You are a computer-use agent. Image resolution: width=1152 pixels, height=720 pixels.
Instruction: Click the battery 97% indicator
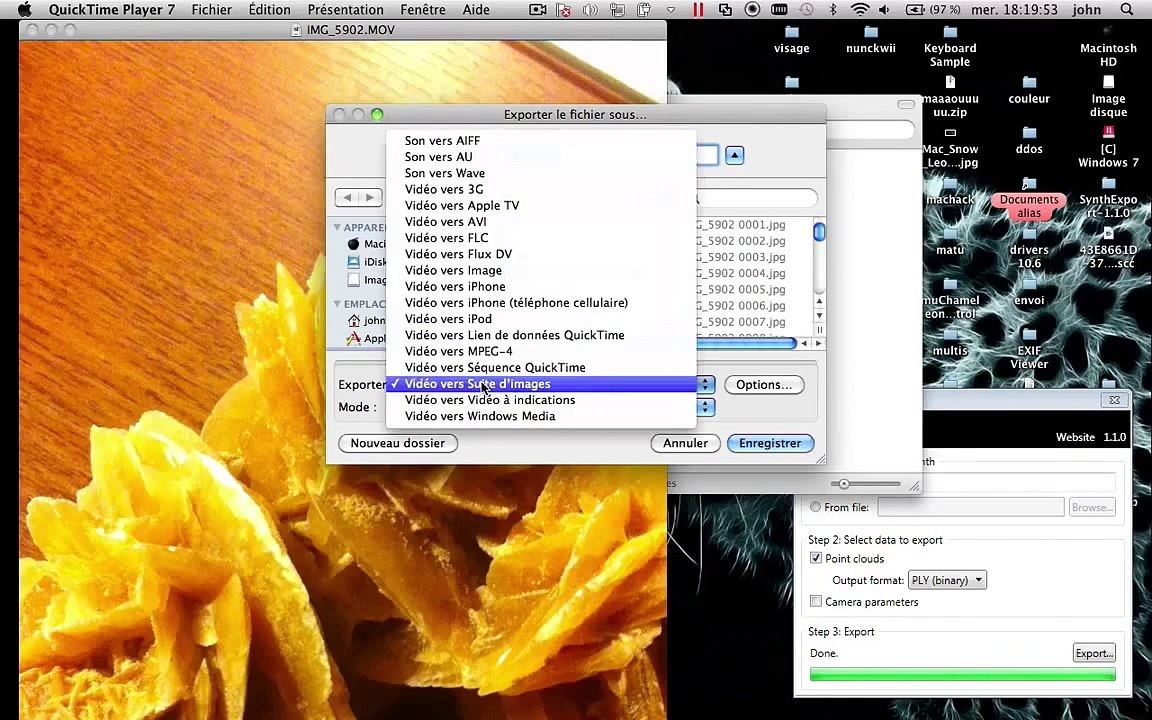pyautogui.click(x=933, y=10)
